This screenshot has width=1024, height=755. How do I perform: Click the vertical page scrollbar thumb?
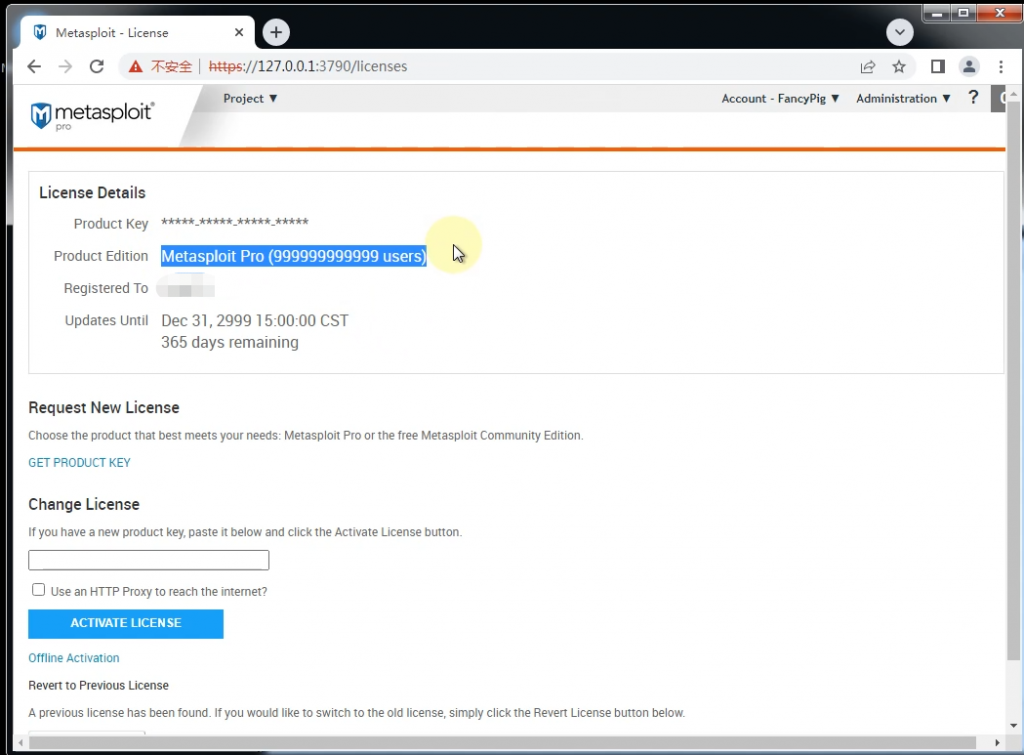click(x=1013, y=380)
